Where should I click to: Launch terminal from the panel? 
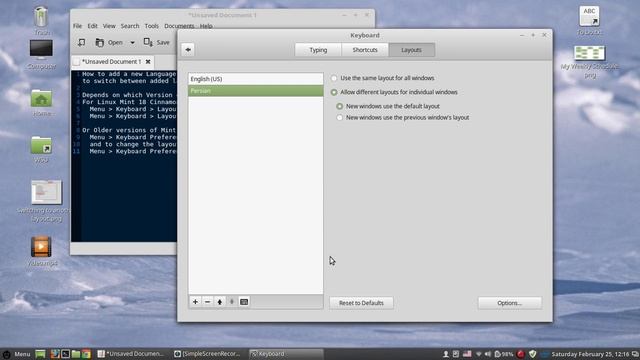(65, 354)
